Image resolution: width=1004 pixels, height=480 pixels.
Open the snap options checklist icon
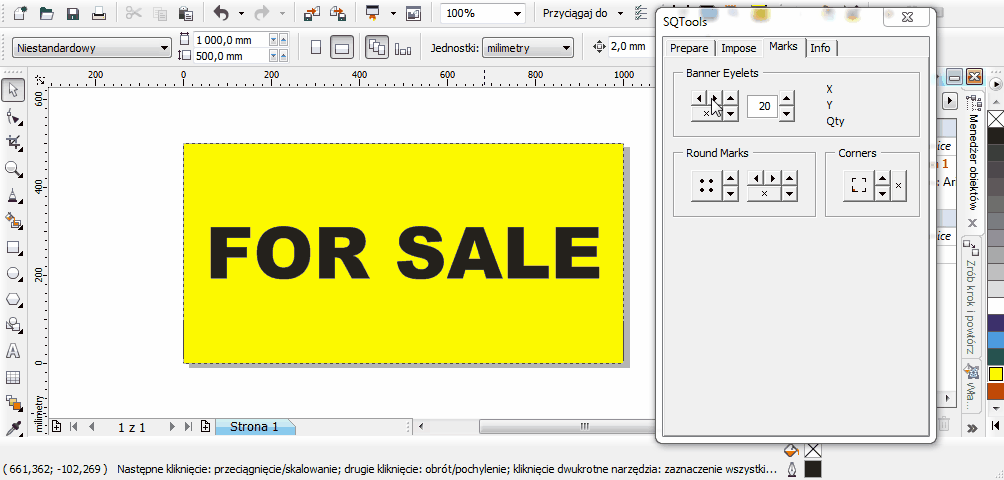click(x=640, y=13)
